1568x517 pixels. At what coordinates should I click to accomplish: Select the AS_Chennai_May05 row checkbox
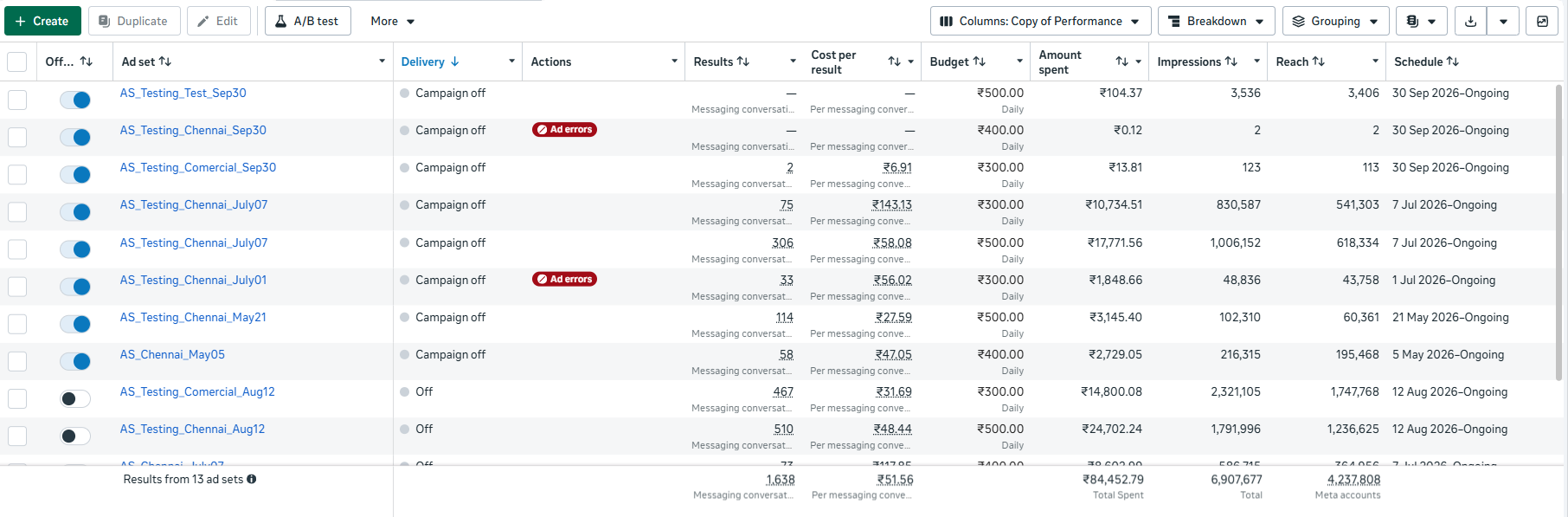[17, 361]
